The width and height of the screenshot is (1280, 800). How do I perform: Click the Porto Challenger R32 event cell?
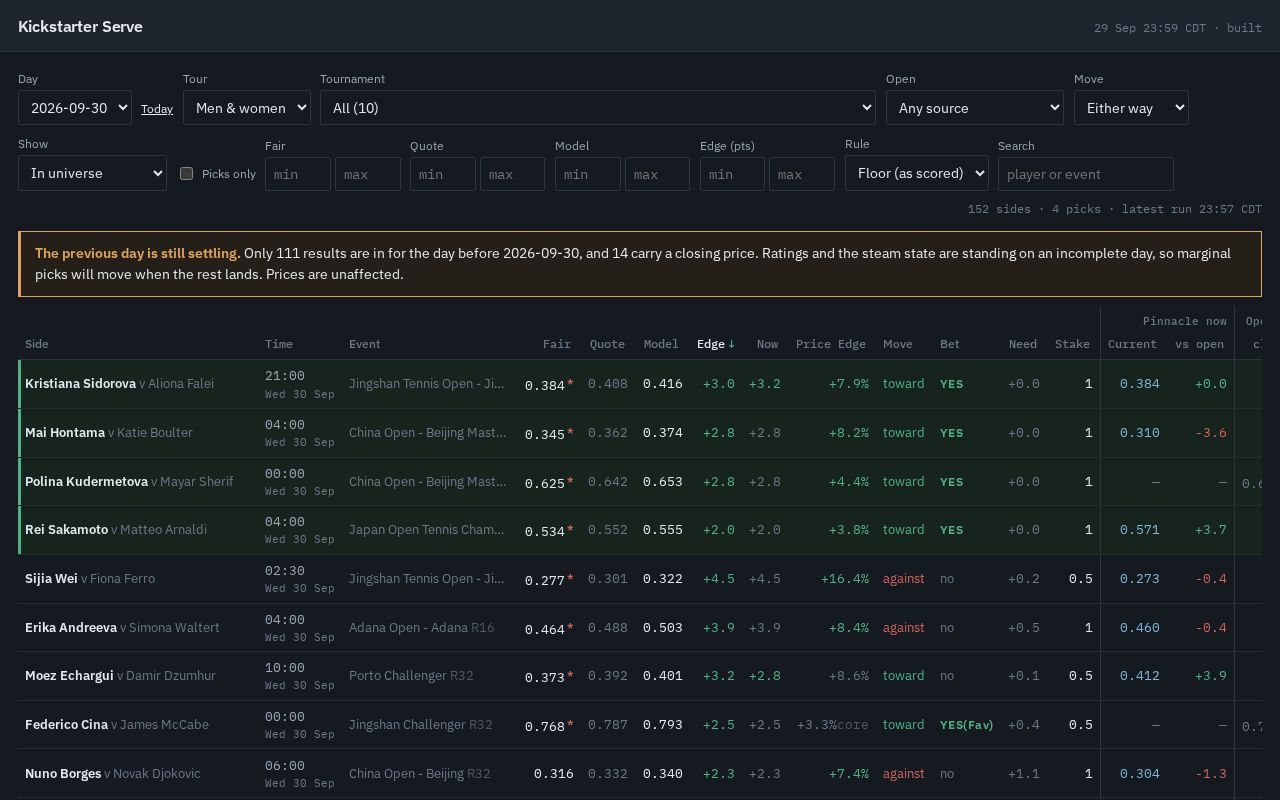point(411,676)
